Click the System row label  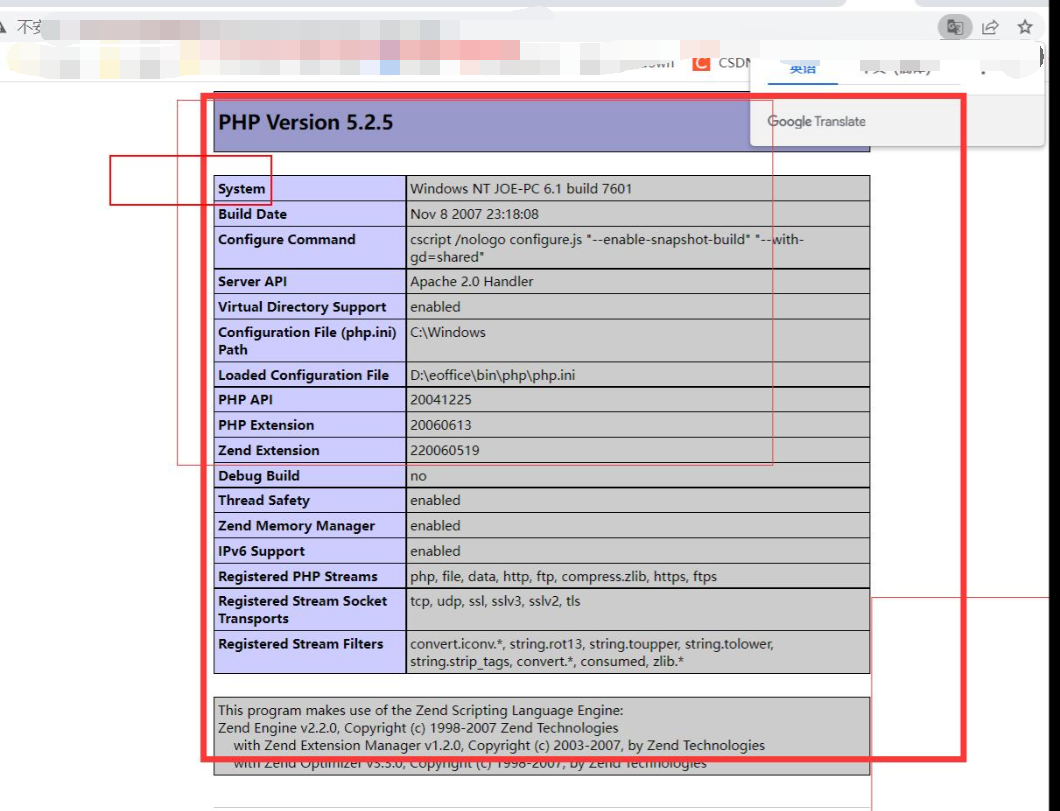coord(242,189)
